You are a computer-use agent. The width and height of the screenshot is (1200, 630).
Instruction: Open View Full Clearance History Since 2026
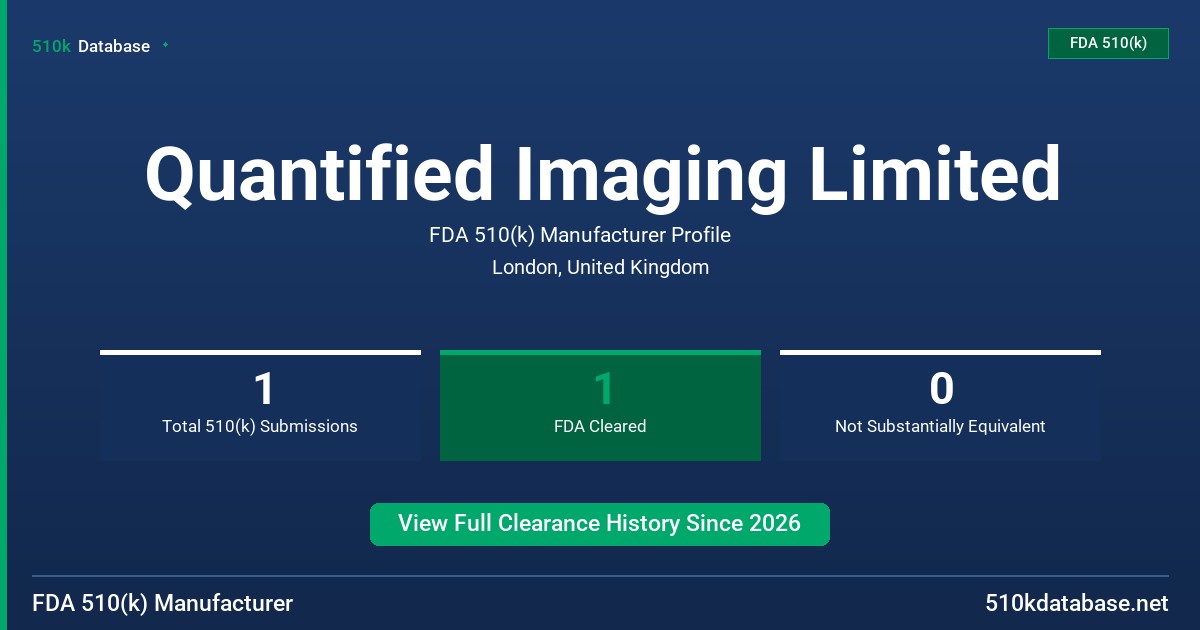pos(600,524)
